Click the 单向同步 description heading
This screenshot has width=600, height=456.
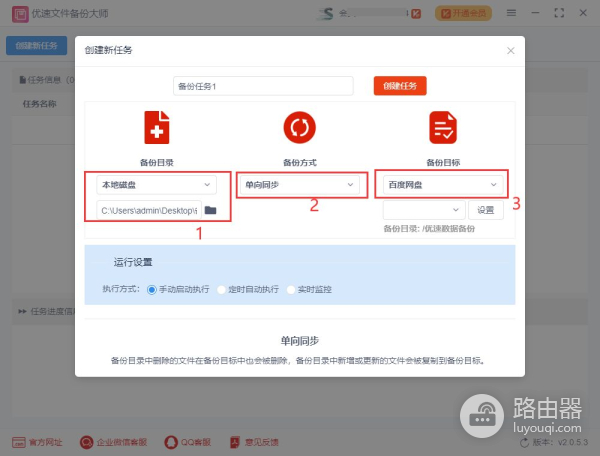[x=300, y=341]
